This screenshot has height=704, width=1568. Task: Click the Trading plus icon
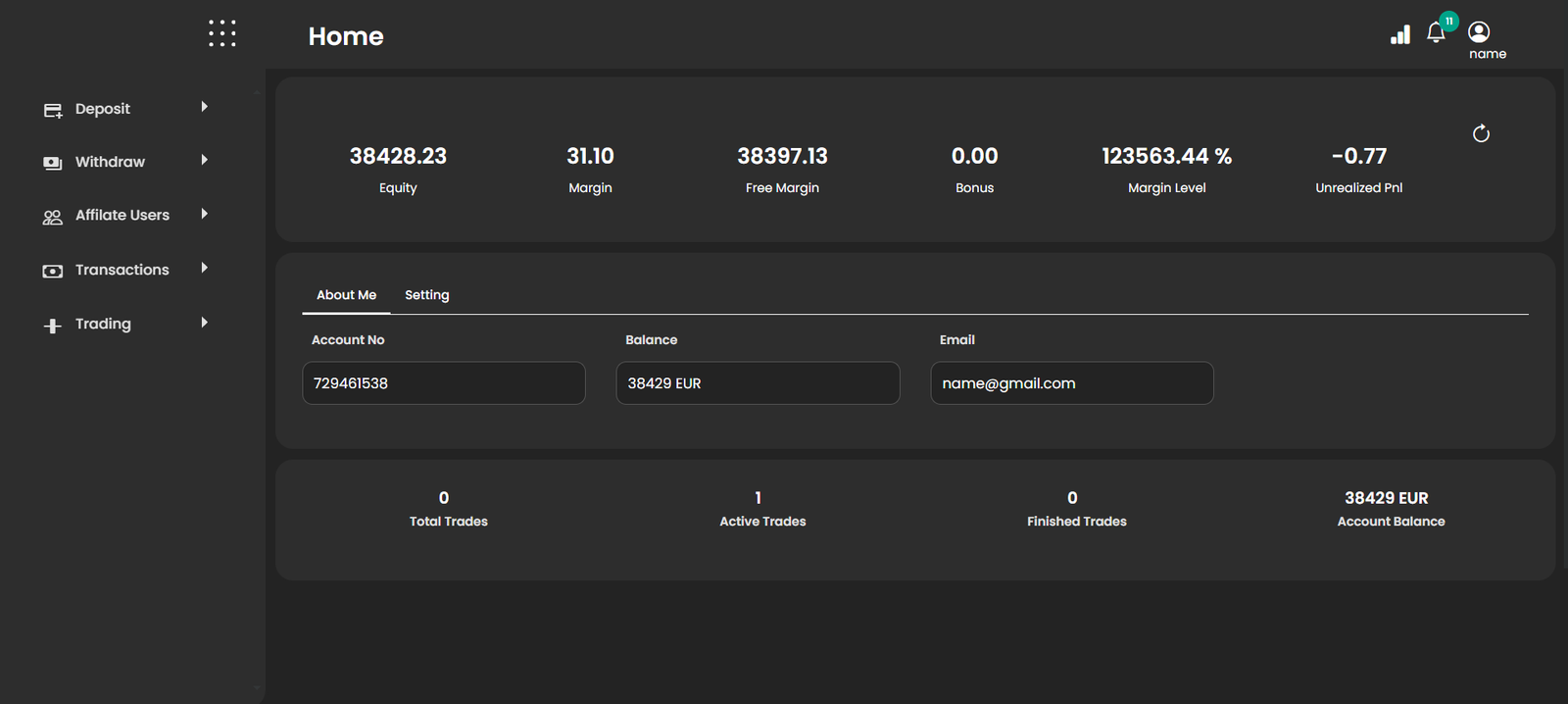point(53,326)
